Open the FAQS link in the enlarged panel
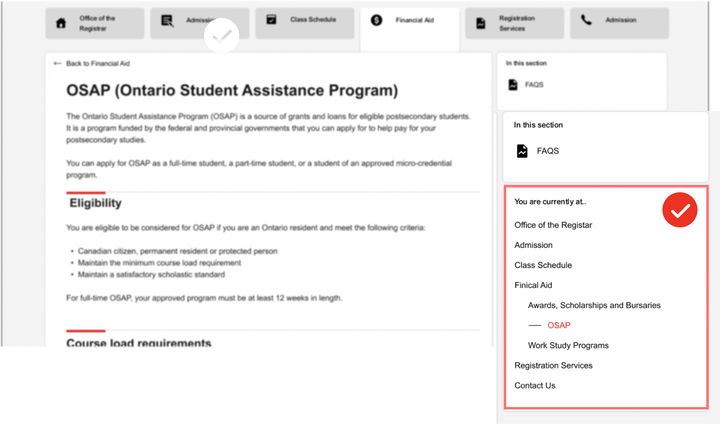This screenshot has width=720, height=424. pyautogui.click(x=548, y=151)
